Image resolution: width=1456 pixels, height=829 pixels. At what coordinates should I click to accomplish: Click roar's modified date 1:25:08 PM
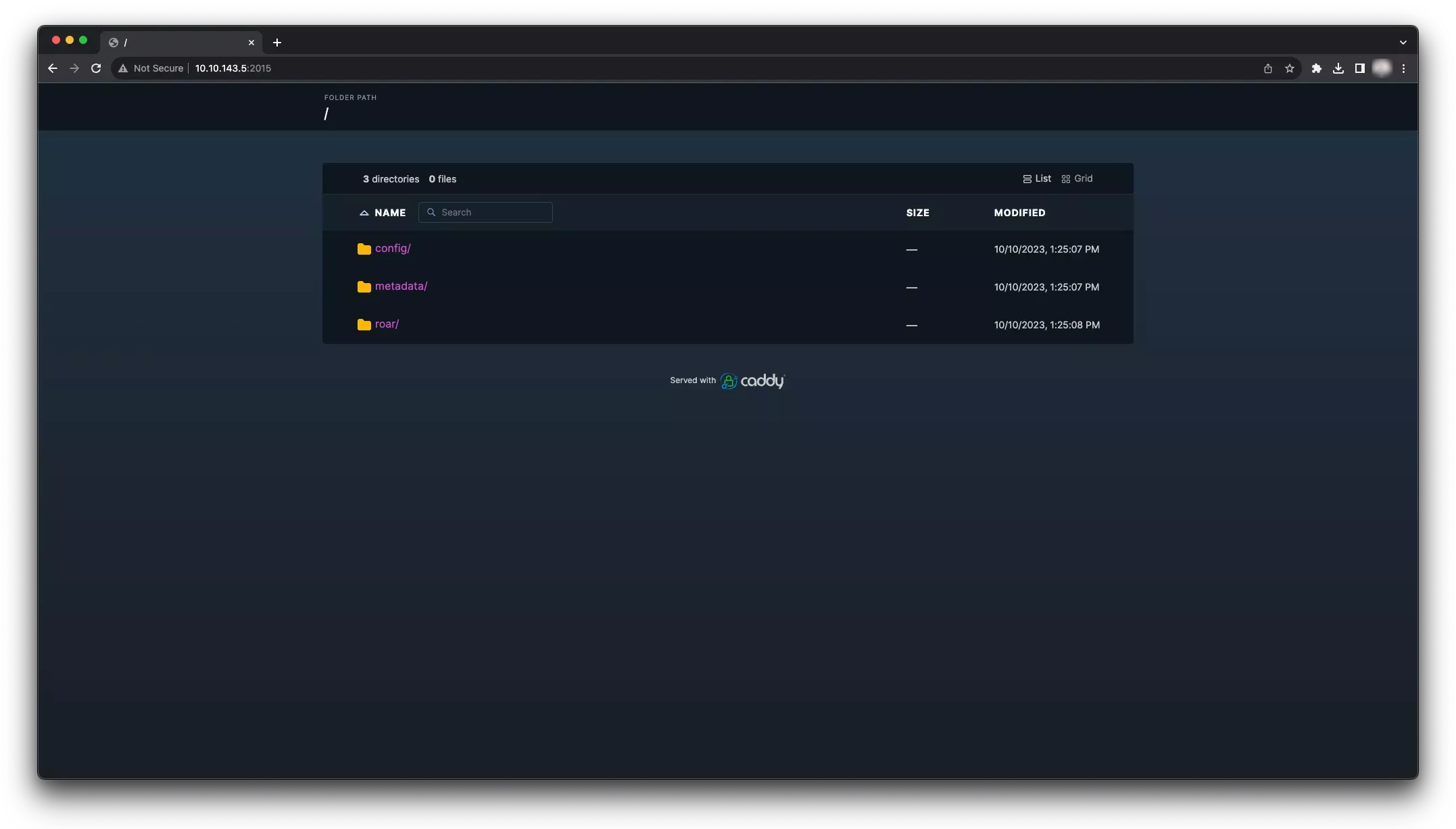[x=1046, y=325]
